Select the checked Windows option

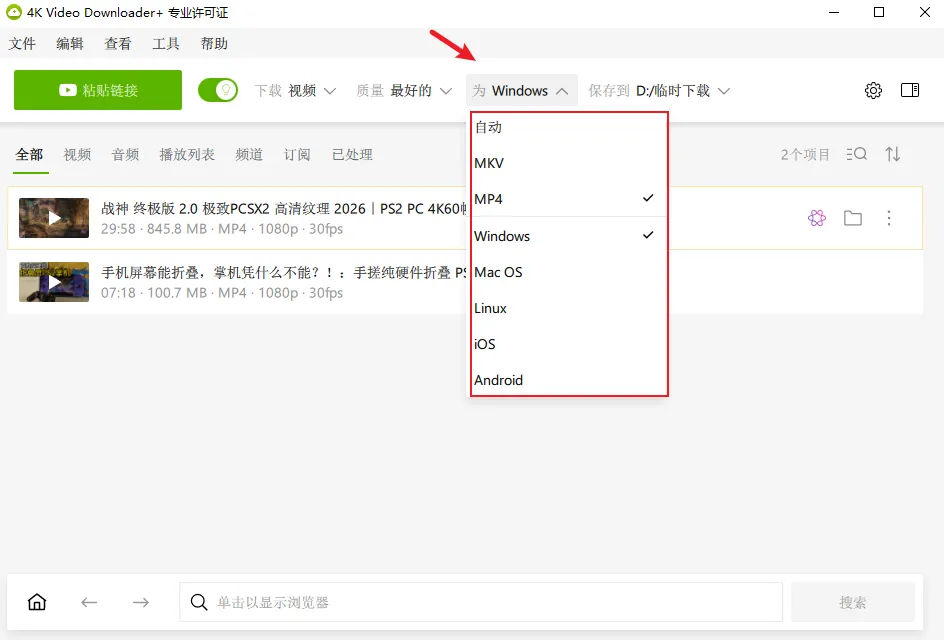pos(569,236)
